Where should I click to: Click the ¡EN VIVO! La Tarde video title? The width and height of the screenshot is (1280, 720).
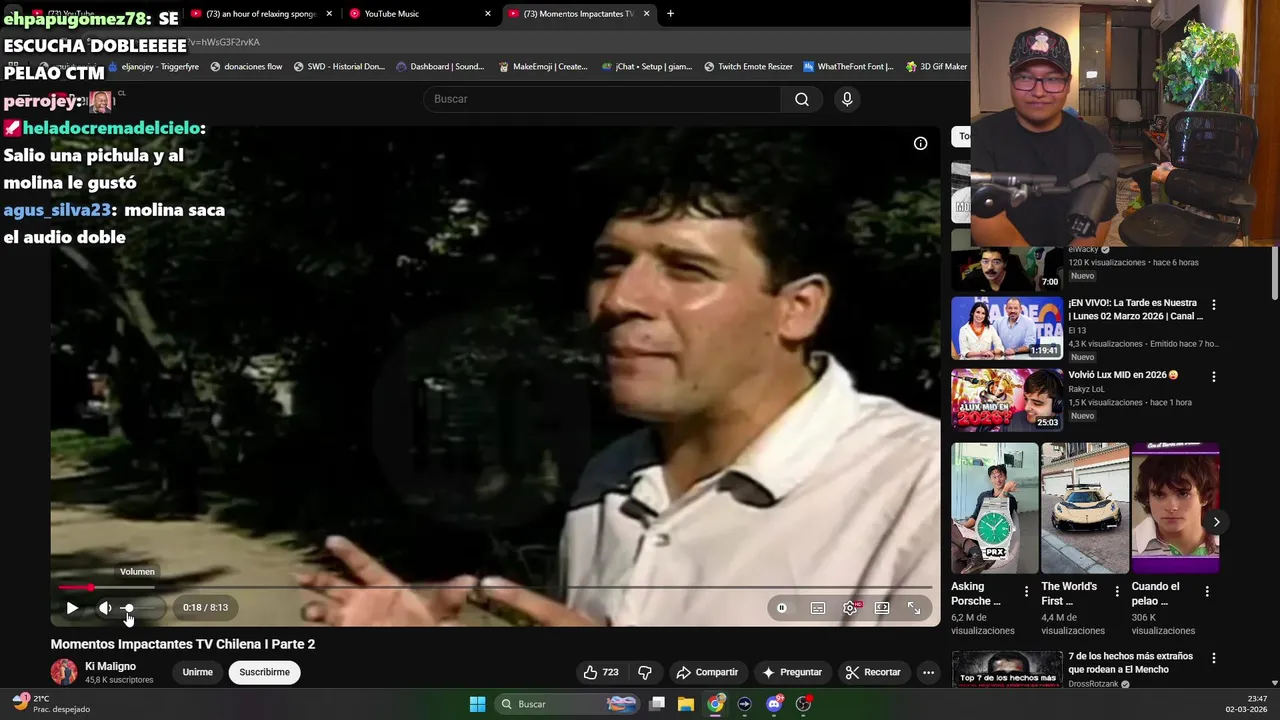pyautogui.click(x=1135, y=309)
